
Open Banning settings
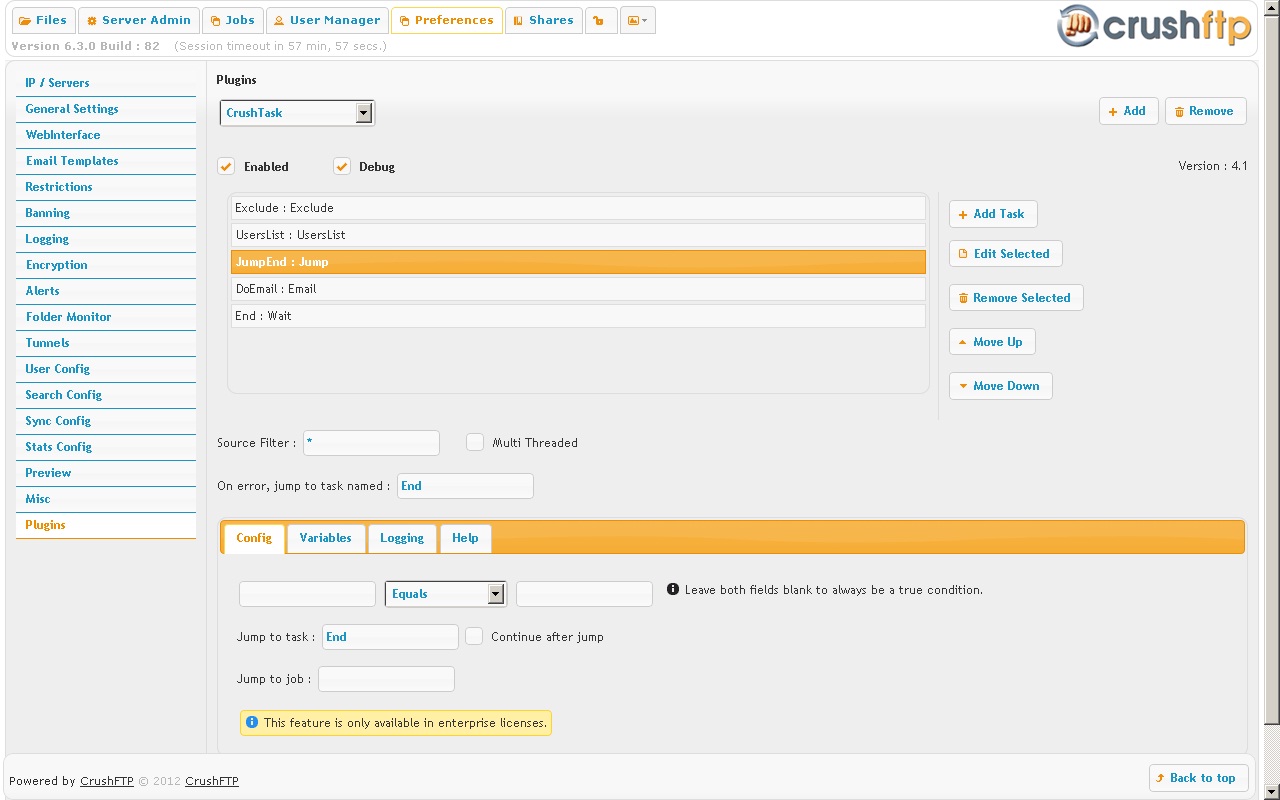[x=106, y=213]
